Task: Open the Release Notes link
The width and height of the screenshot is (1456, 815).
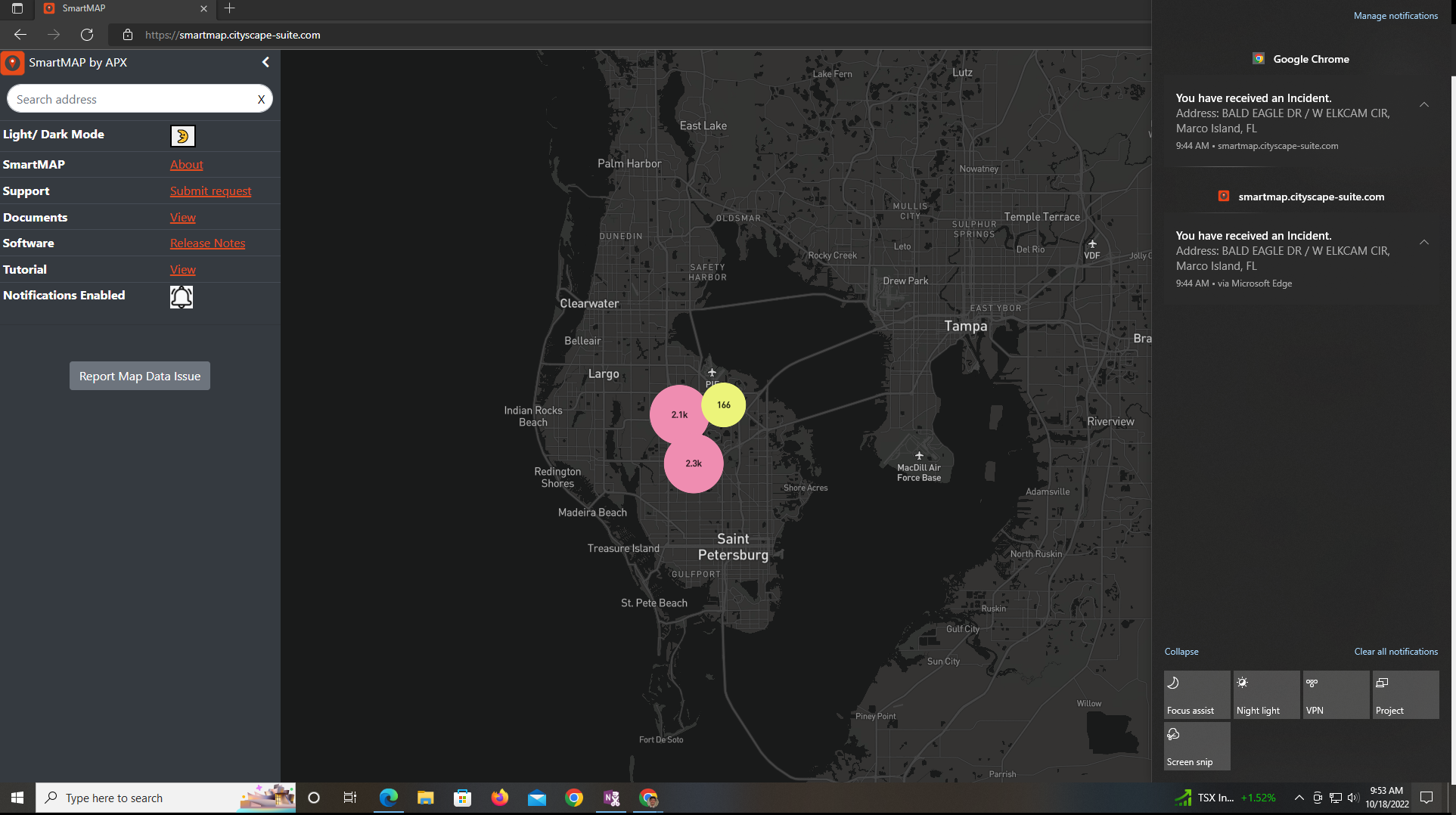Action: [x=207, y=243]
